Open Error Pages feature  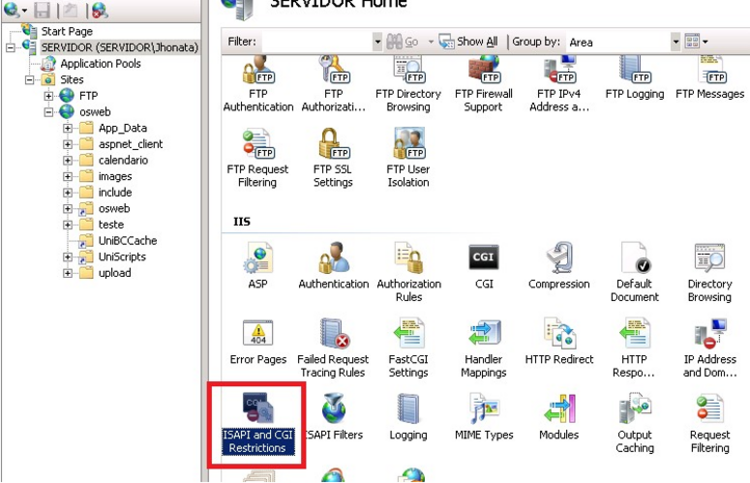point(258,342)
